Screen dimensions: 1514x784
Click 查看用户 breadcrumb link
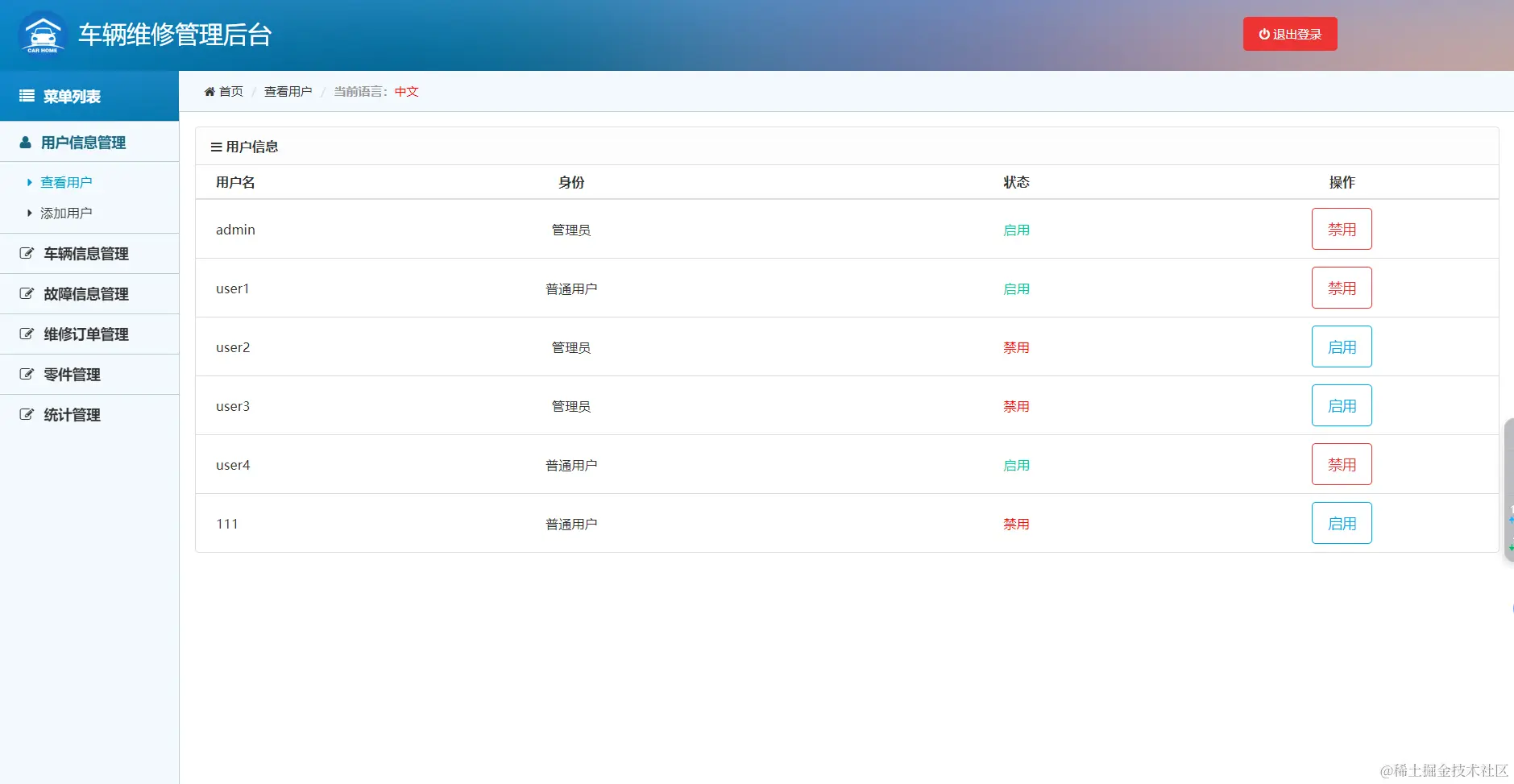(288, 92)
